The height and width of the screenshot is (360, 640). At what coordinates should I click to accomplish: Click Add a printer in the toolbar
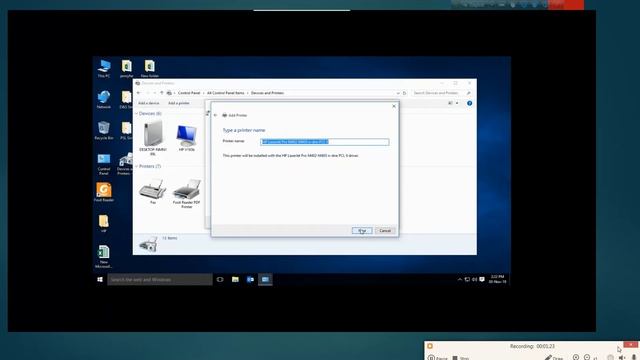179,103
